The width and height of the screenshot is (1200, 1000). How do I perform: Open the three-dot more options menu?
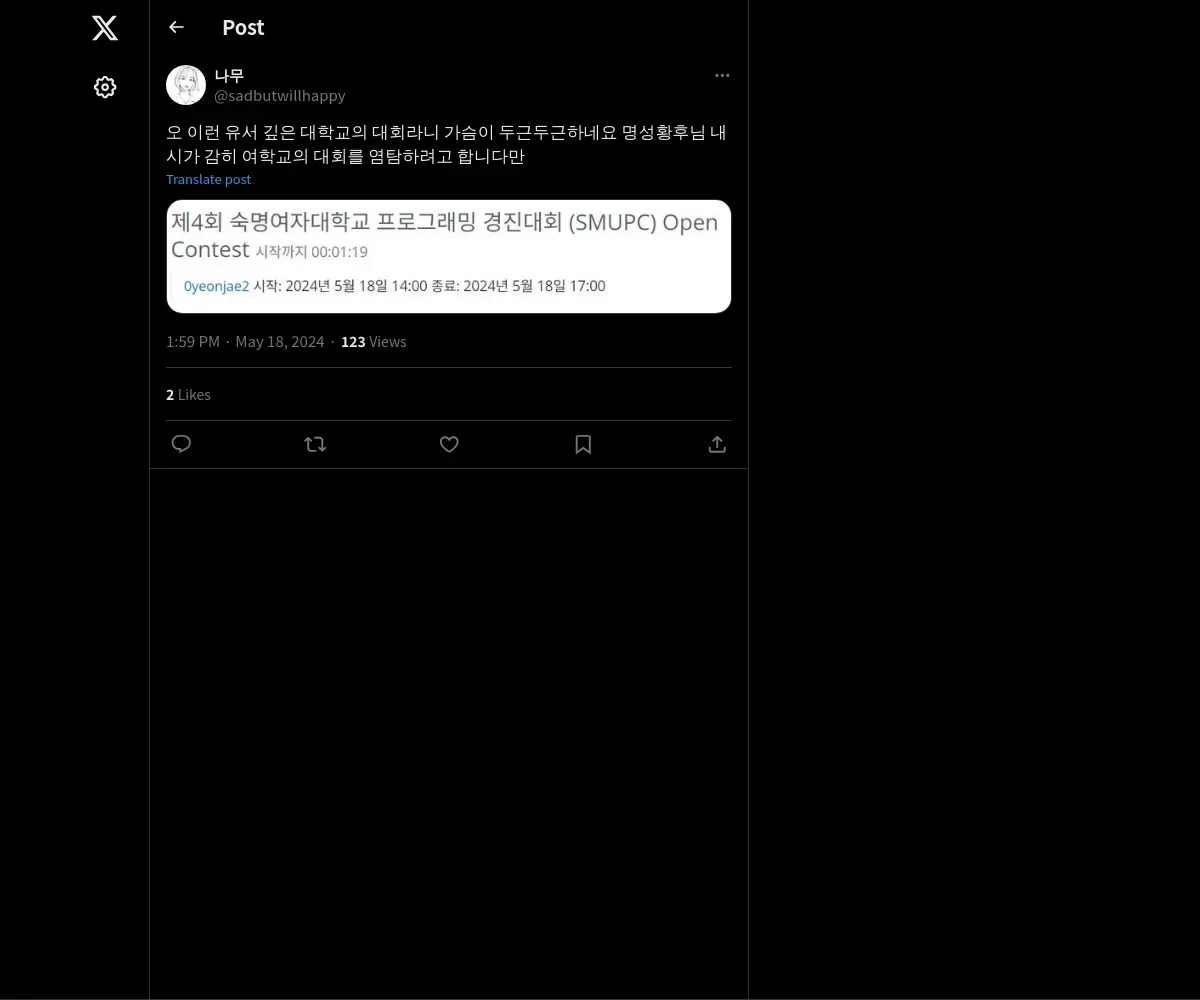722,75
